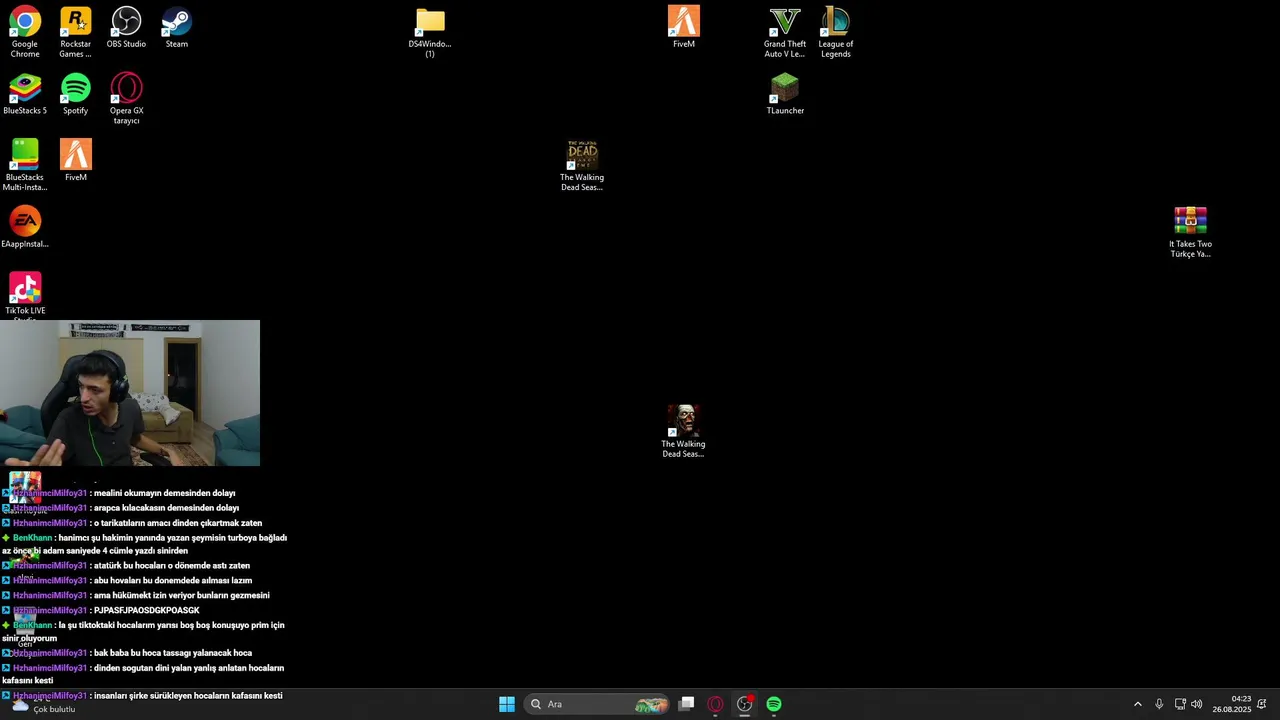Click the microphone tray icon
This screenshot has height=720, width=1280.
click(x=1159, y=704)
